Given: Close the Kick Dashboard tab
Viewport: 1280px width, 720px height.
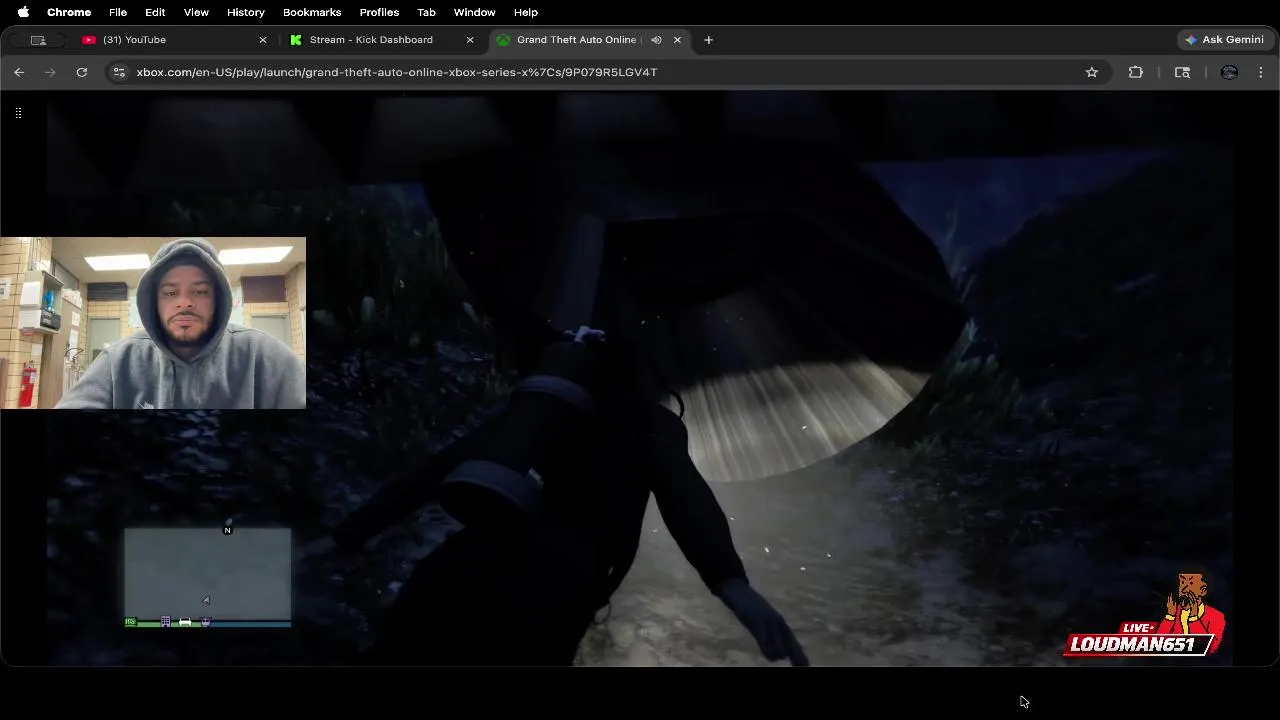Looking at the screenshot, I should [470, 40].
